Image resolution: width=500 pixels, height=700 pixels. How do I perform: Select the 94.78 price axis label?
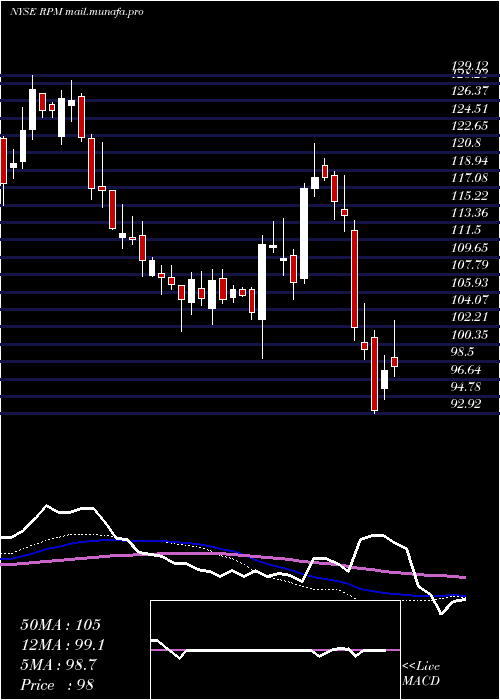tap(468, 387)
